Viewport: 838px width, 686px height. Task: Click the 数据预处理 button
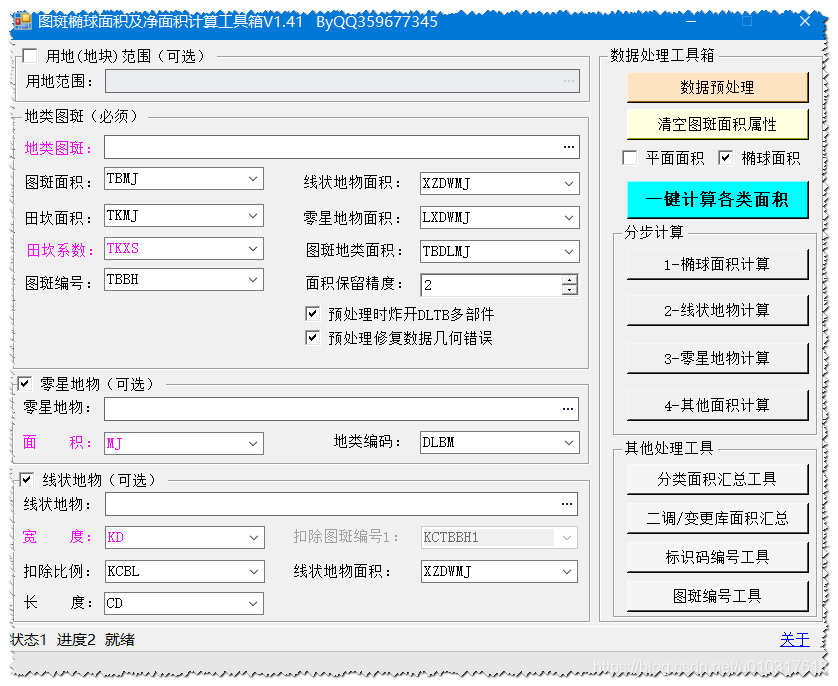(x=717, y=87)
